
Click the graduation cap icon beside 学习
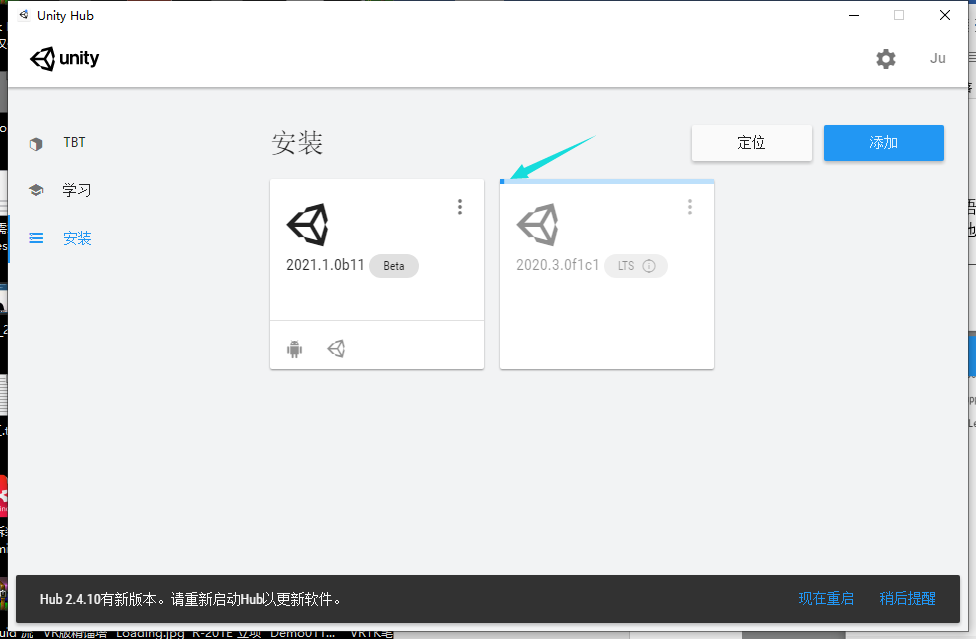click(x=36, y=190)
